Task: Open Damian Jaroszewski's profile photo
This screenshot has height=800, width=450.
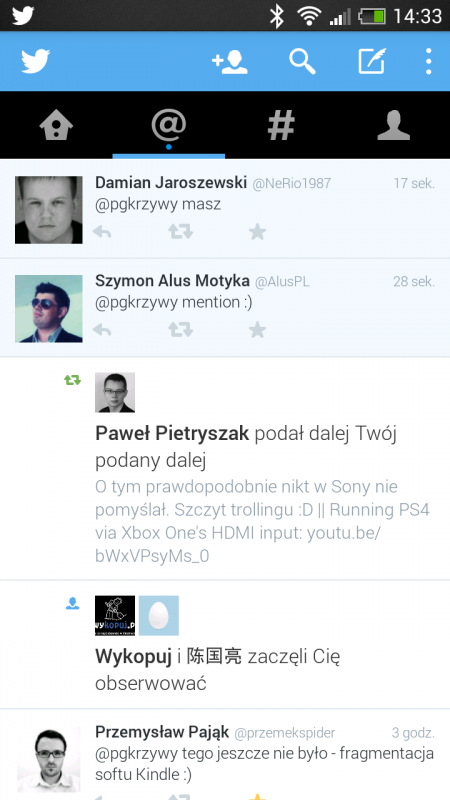Action: pyautogui.click(x=48, y=210)
